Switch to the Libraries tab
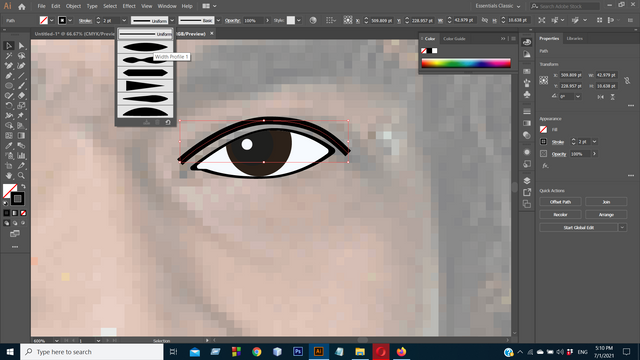The image size is (640, 360). [x=574, y=38]
